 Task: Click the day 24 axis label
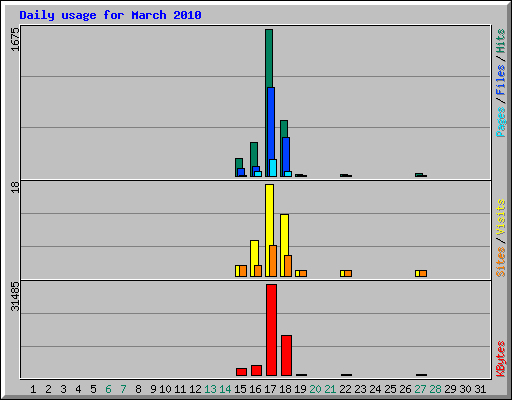pyautogui.click(x=375, y=389)
